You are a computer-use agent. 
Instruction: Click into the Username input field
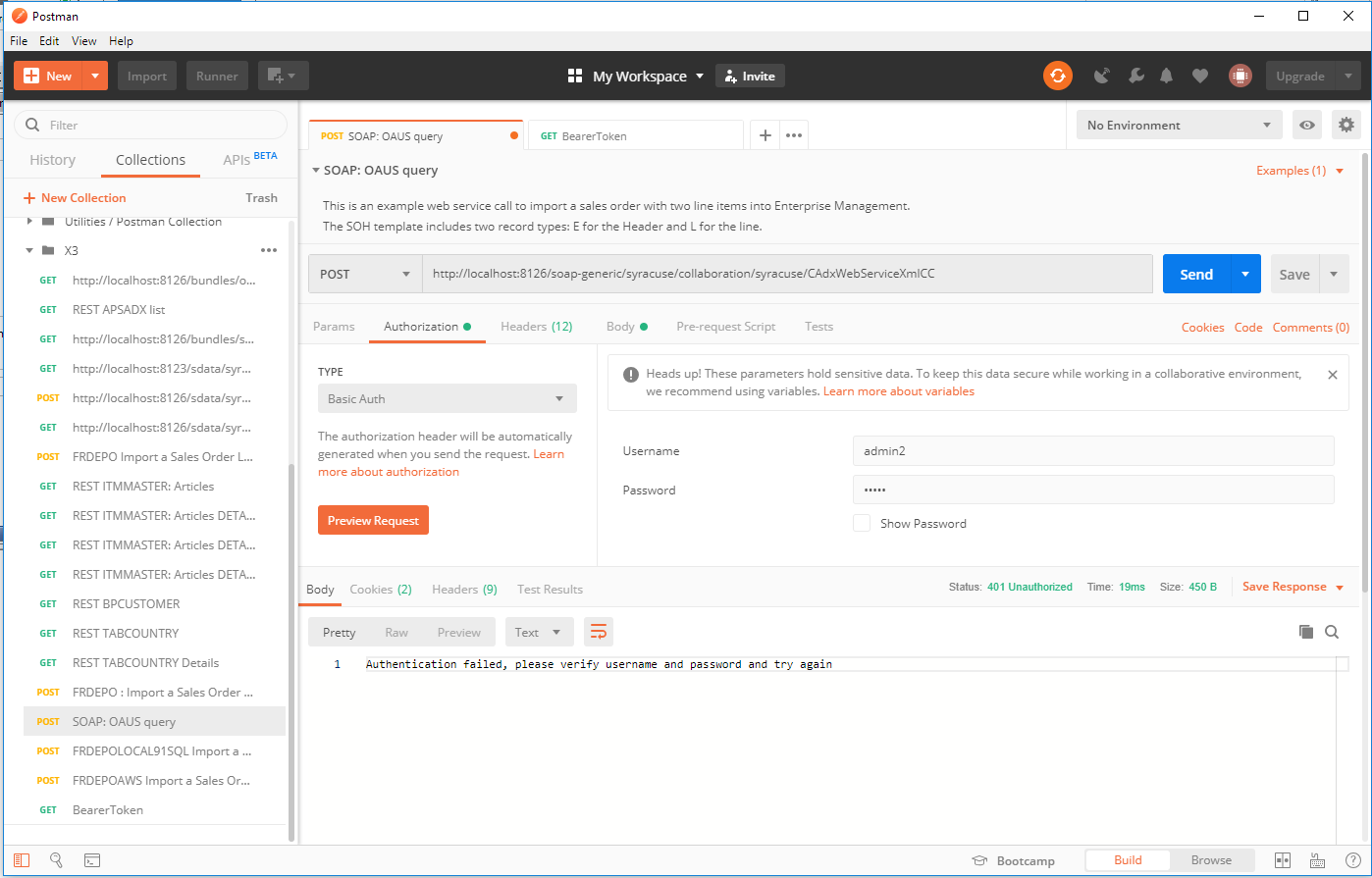[x=1092, y=450]
